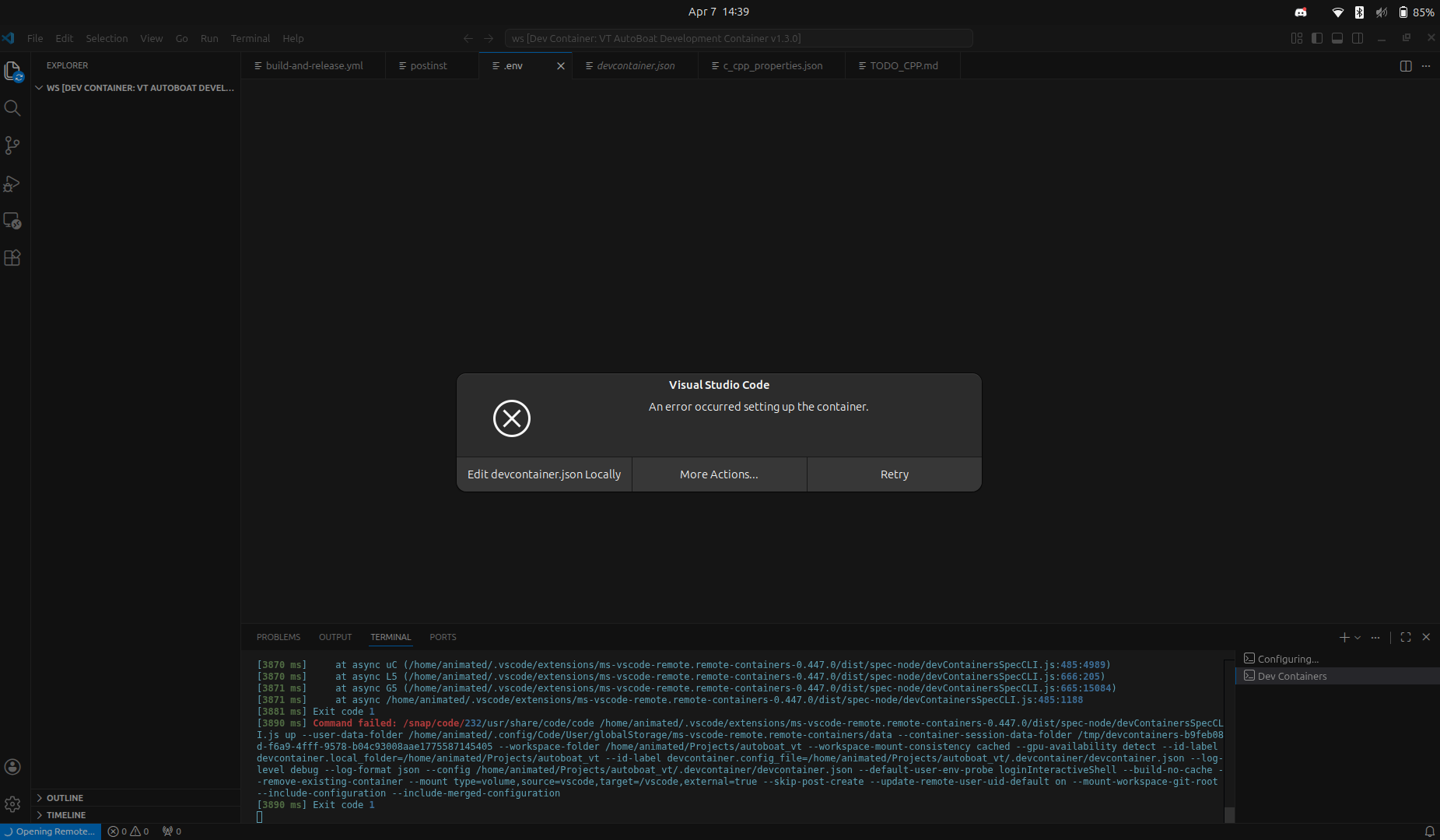The width and height of the screenshot is (1440, 840).
Task: Open the Search panel in the activity bar
Action: (12, 107)
